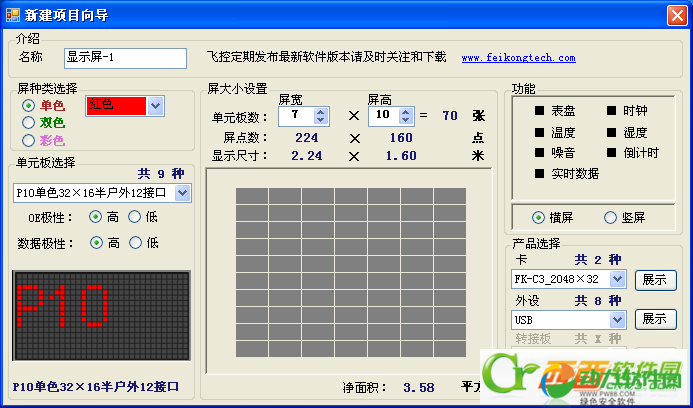The height and width of the screenshot is (408, 693).
Task: Check the 噪音 function option
Action: pyautogui.click(x=540, y=153)
